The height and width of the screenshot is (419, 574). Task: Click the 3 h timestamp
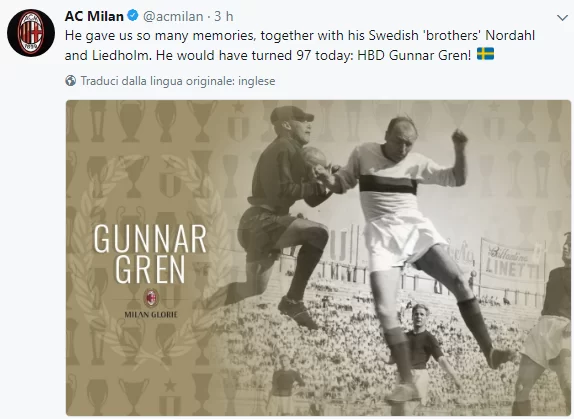point(224,16)
